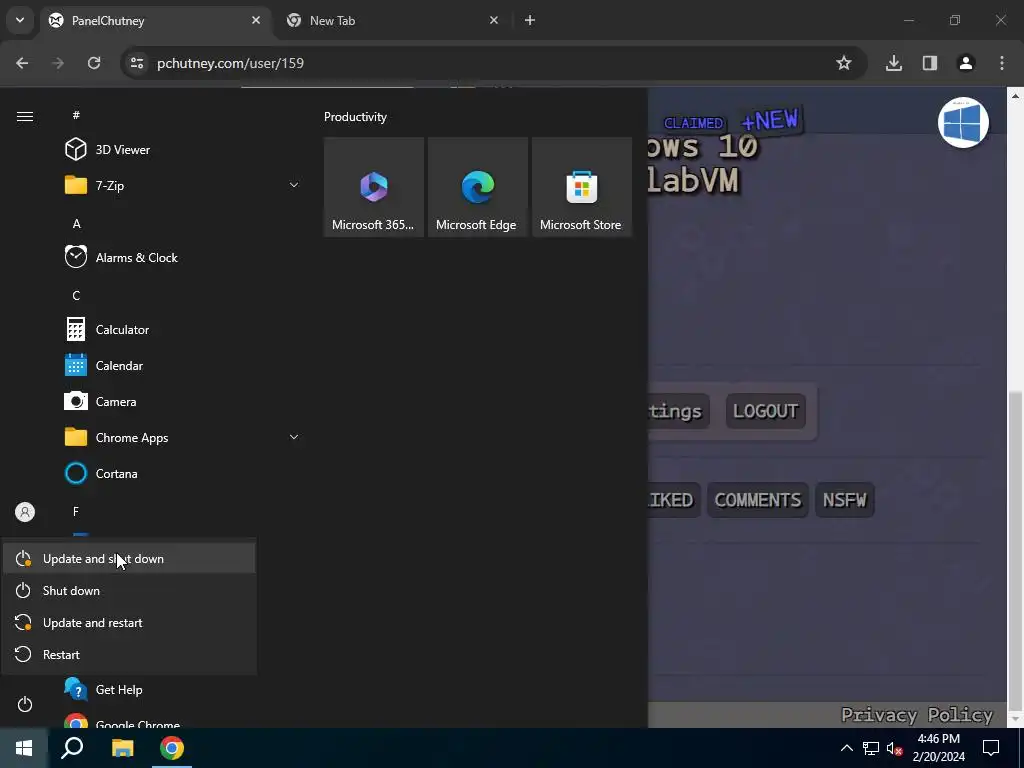Switch to the PanelChutney tab
This screenshot has width=1024, height=768.
click(x=154, y=21)
